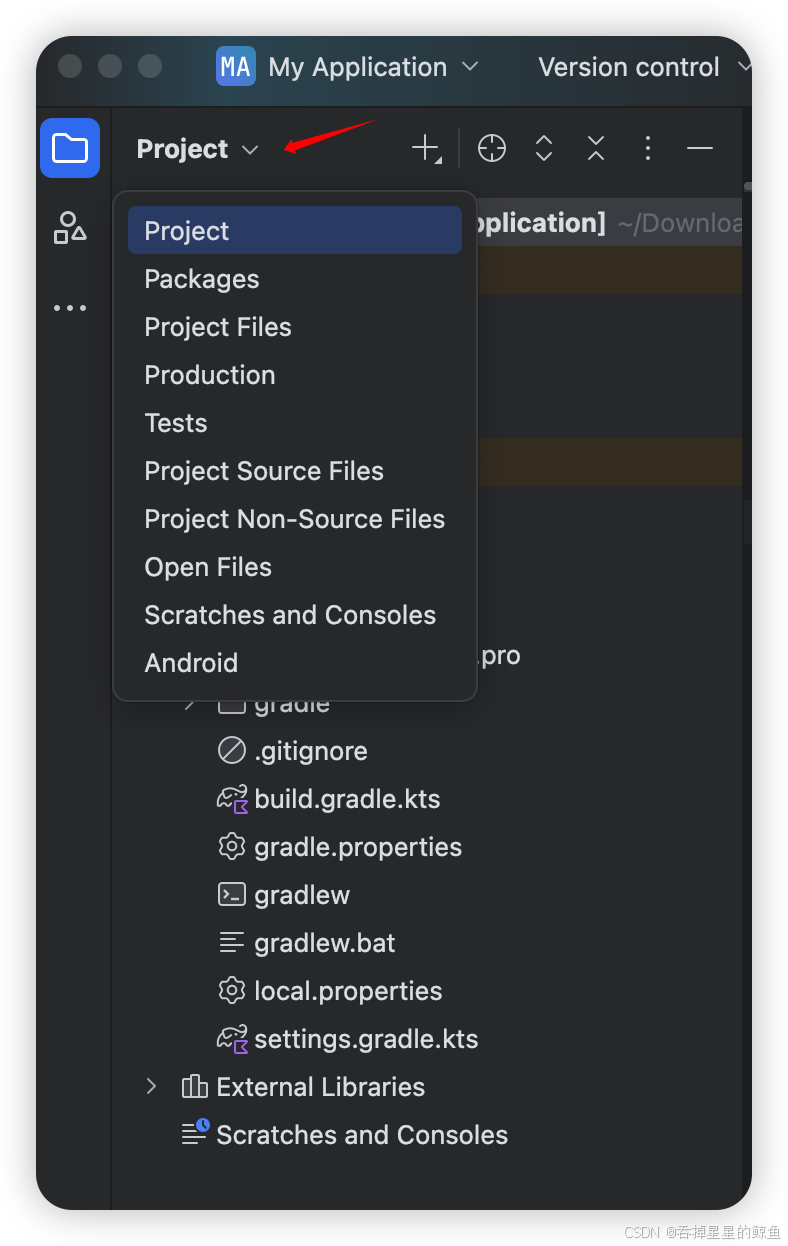The height and width of the screenshot is (1246, 788).
Task: Select the build.gradle.kts file
Action: click(347, 799)
